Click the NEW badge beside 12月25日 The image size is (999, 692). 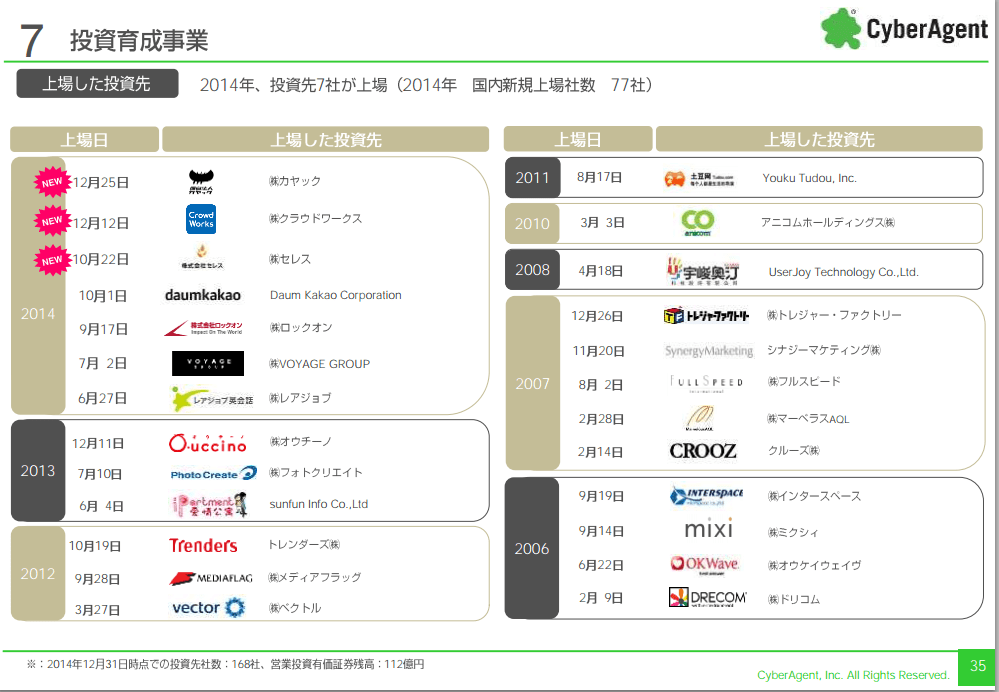point(52,182)
